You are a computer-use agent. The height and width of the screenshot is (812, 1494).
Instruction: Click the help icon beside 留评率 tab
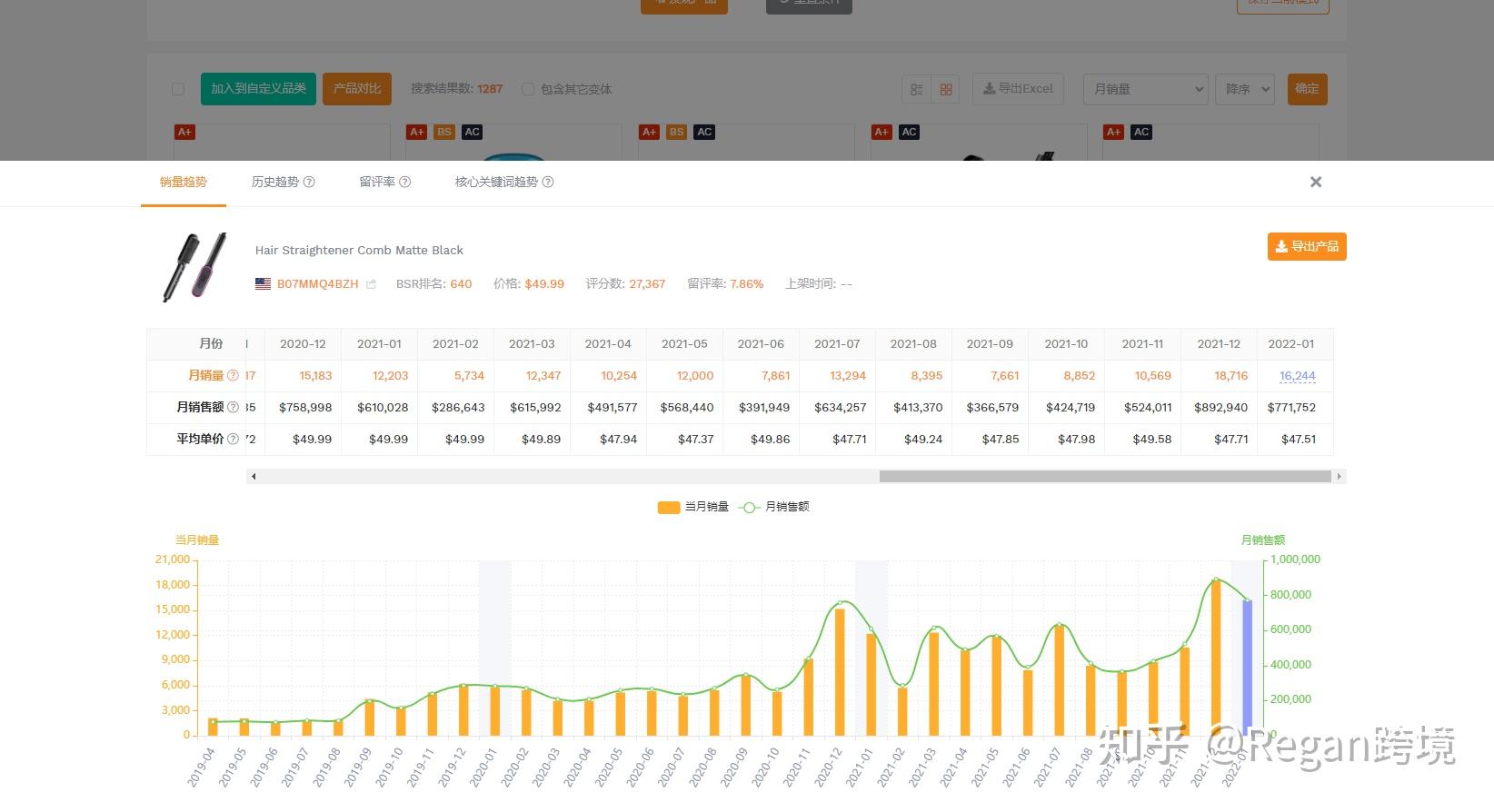pos(405,182)
